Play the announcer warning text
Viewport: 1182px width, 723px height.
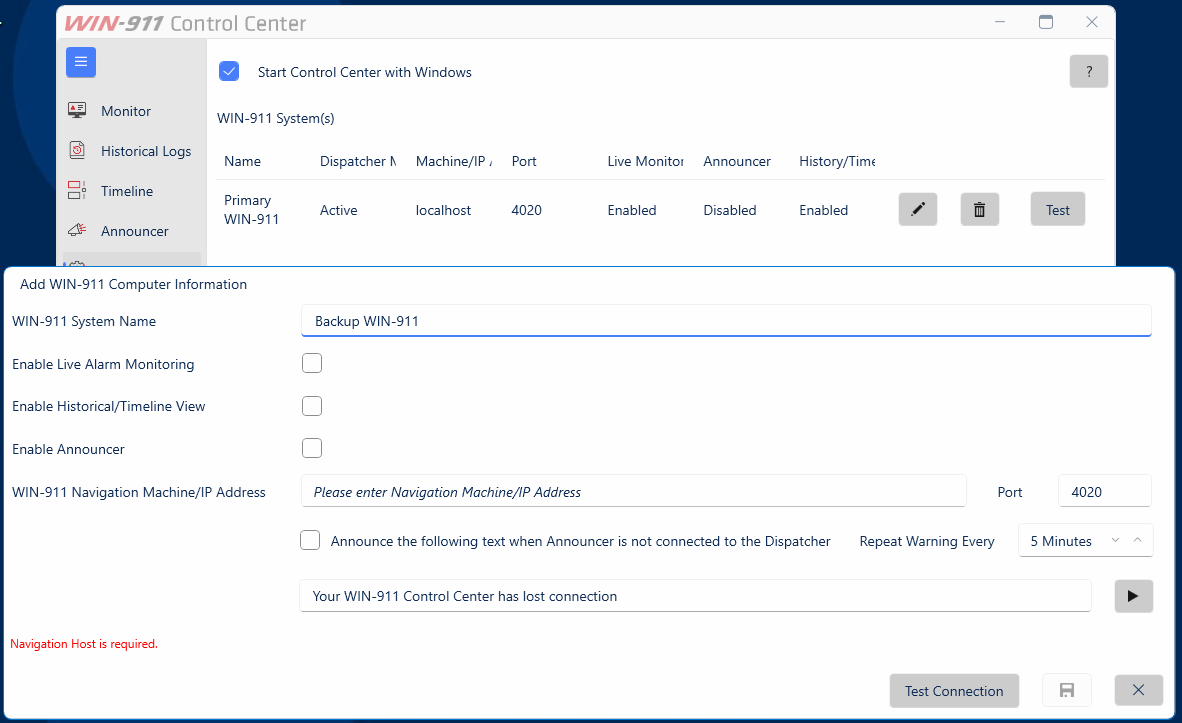pos(1133,596)
